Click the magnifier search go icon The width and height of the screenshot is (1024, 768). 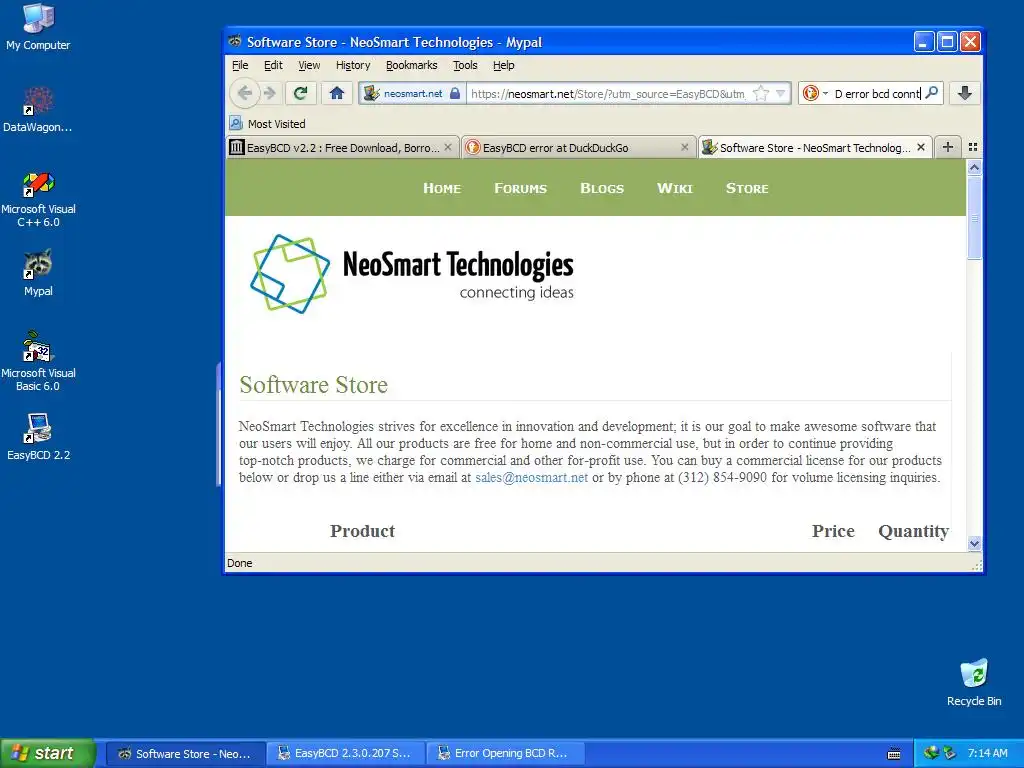(932, 93)
